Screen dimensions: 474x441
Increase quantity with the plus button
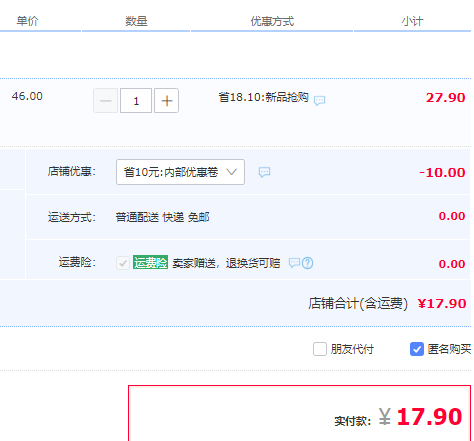point(166,101)
